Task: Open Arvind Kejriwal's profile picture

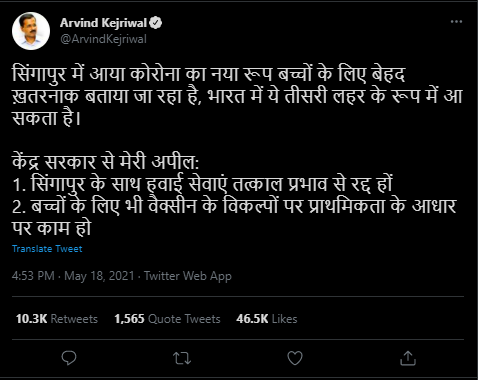Action: [x=31, y=31]
